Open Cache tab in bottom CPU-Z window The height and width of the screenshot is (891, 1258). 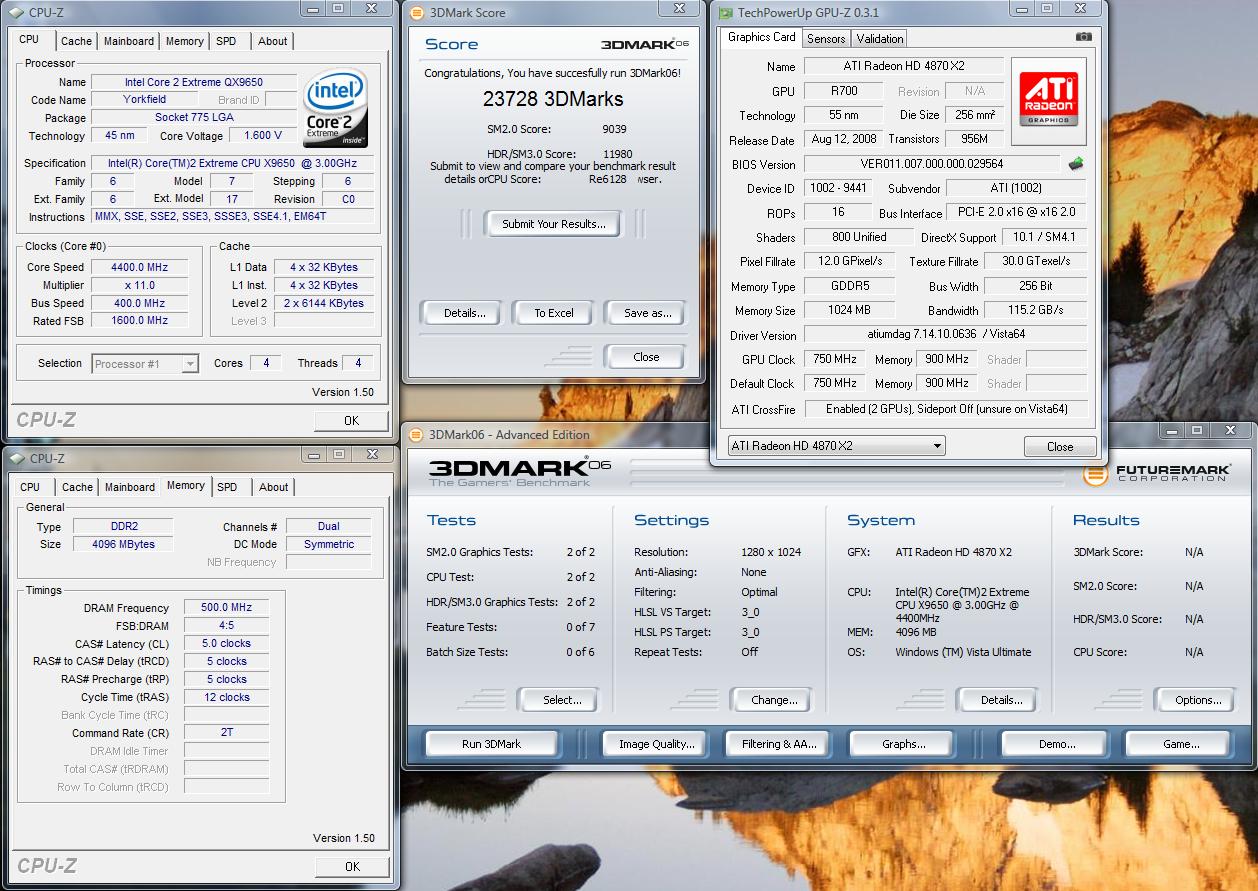pyautogui.click(x=76, y=487)
